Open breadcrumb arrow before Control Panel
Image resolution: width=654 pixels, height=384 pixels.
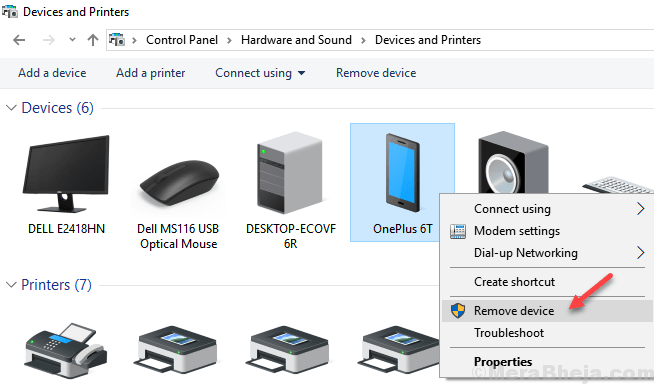click(134, 40)
